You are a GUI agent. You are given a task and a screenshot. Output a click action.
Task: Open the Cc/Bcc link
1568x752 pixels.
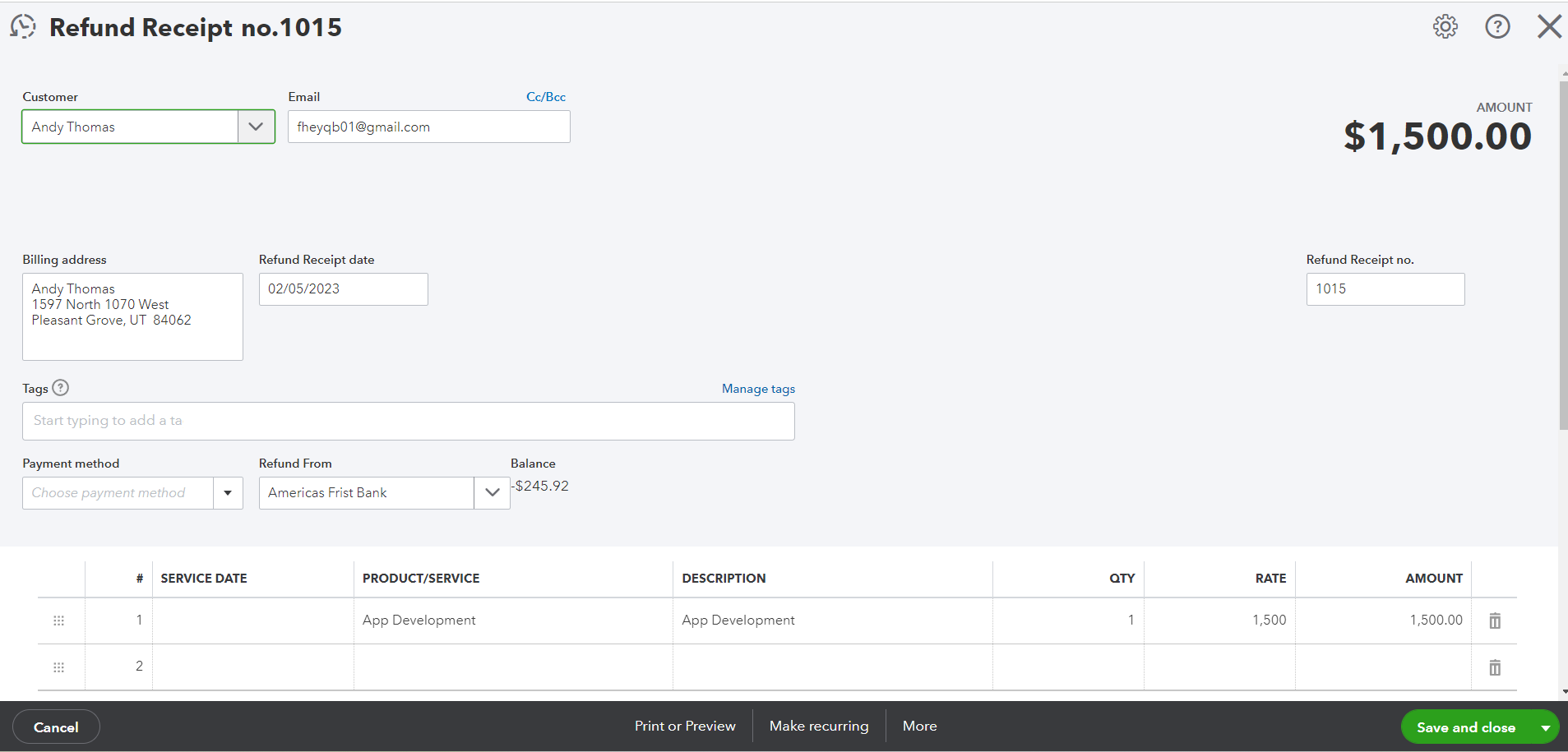(x=546, y=97)
